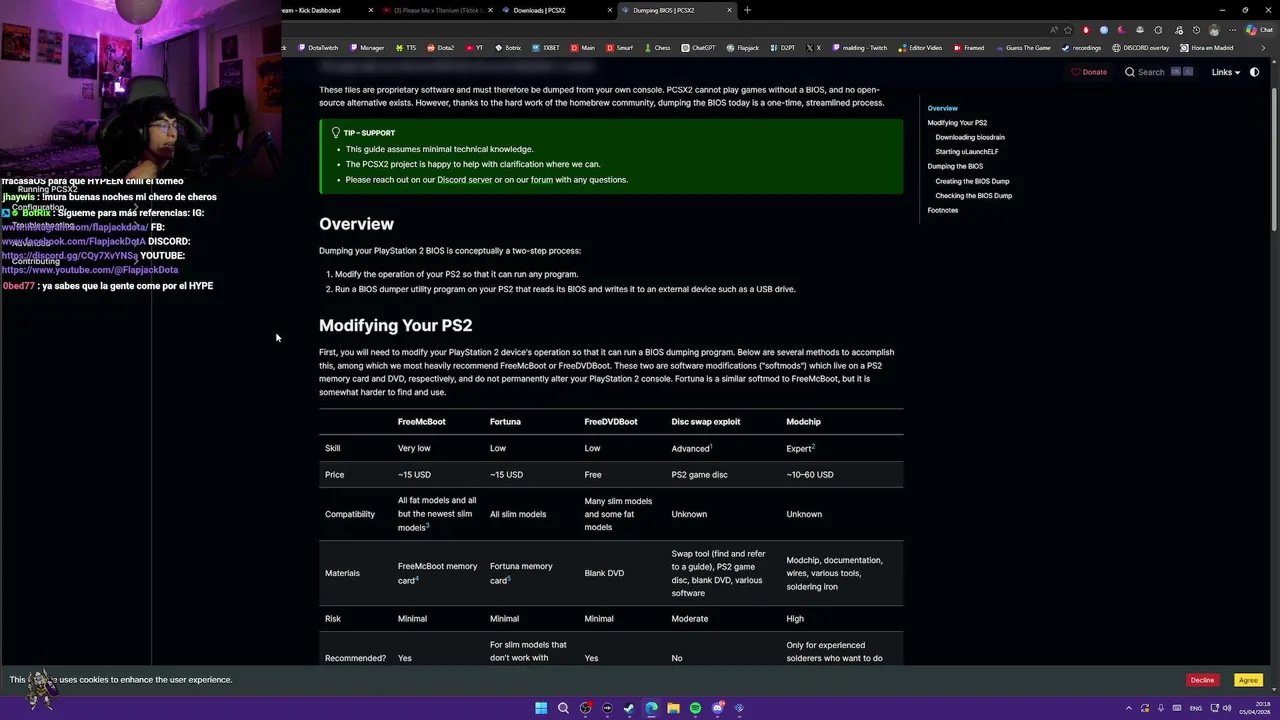Toggle the dark/light theme icon

pyautogui.click(x=1254, y=72)
